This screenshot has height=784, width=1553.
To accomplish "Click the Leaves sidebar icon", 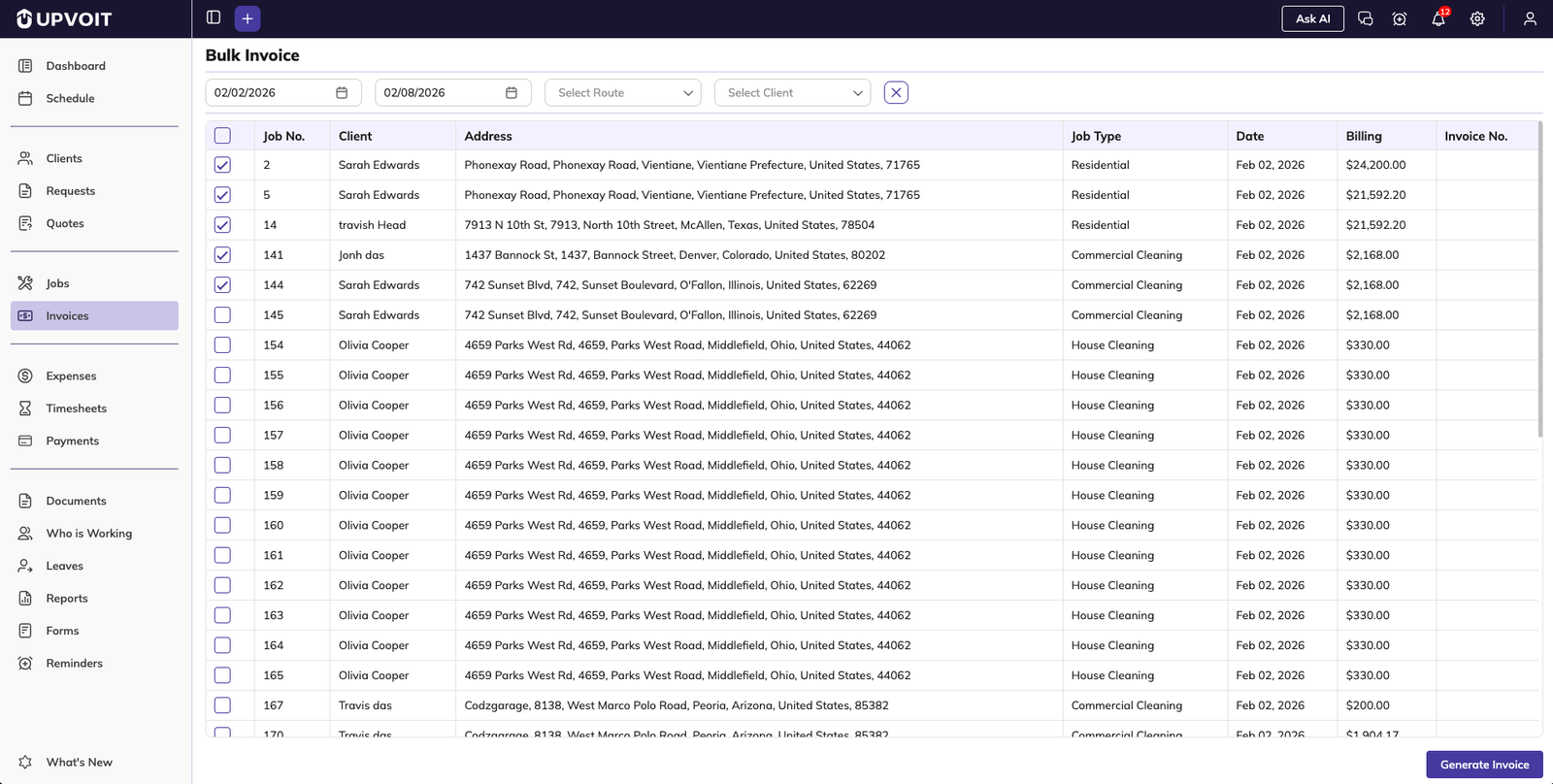I will click(25, 566).
